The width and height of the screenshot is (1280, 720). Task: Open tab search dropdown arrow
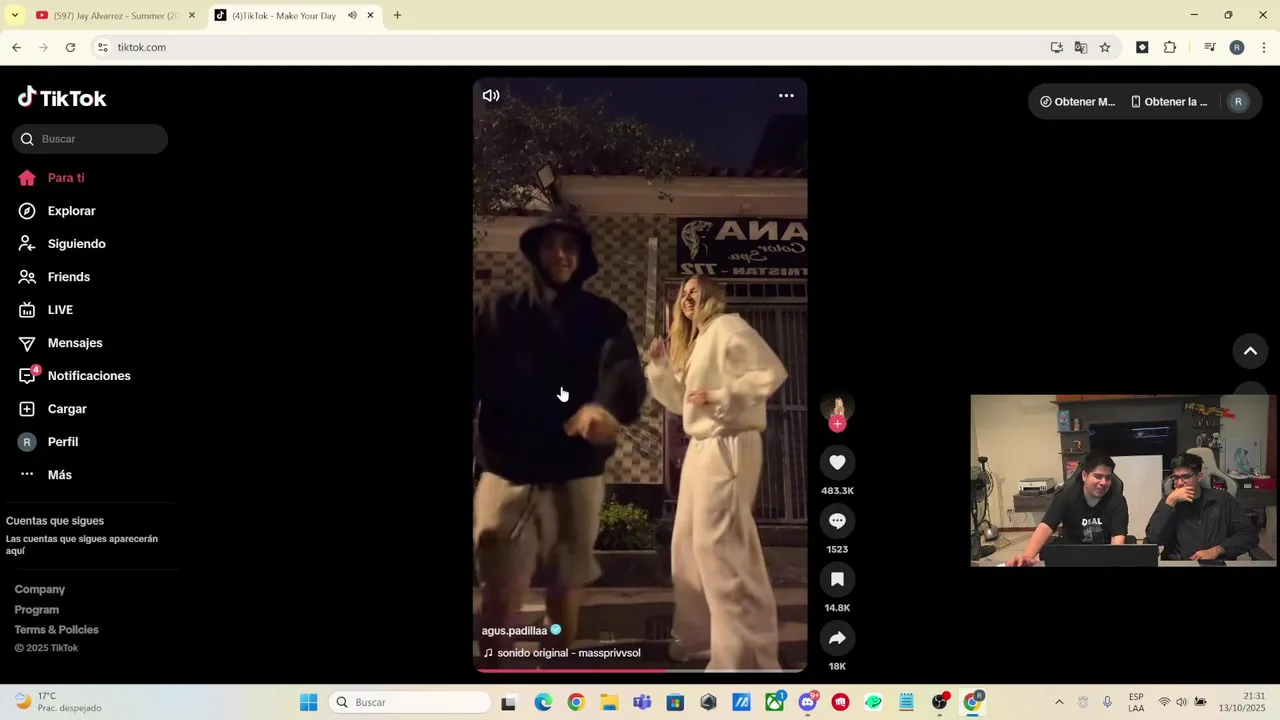[14, 16]
